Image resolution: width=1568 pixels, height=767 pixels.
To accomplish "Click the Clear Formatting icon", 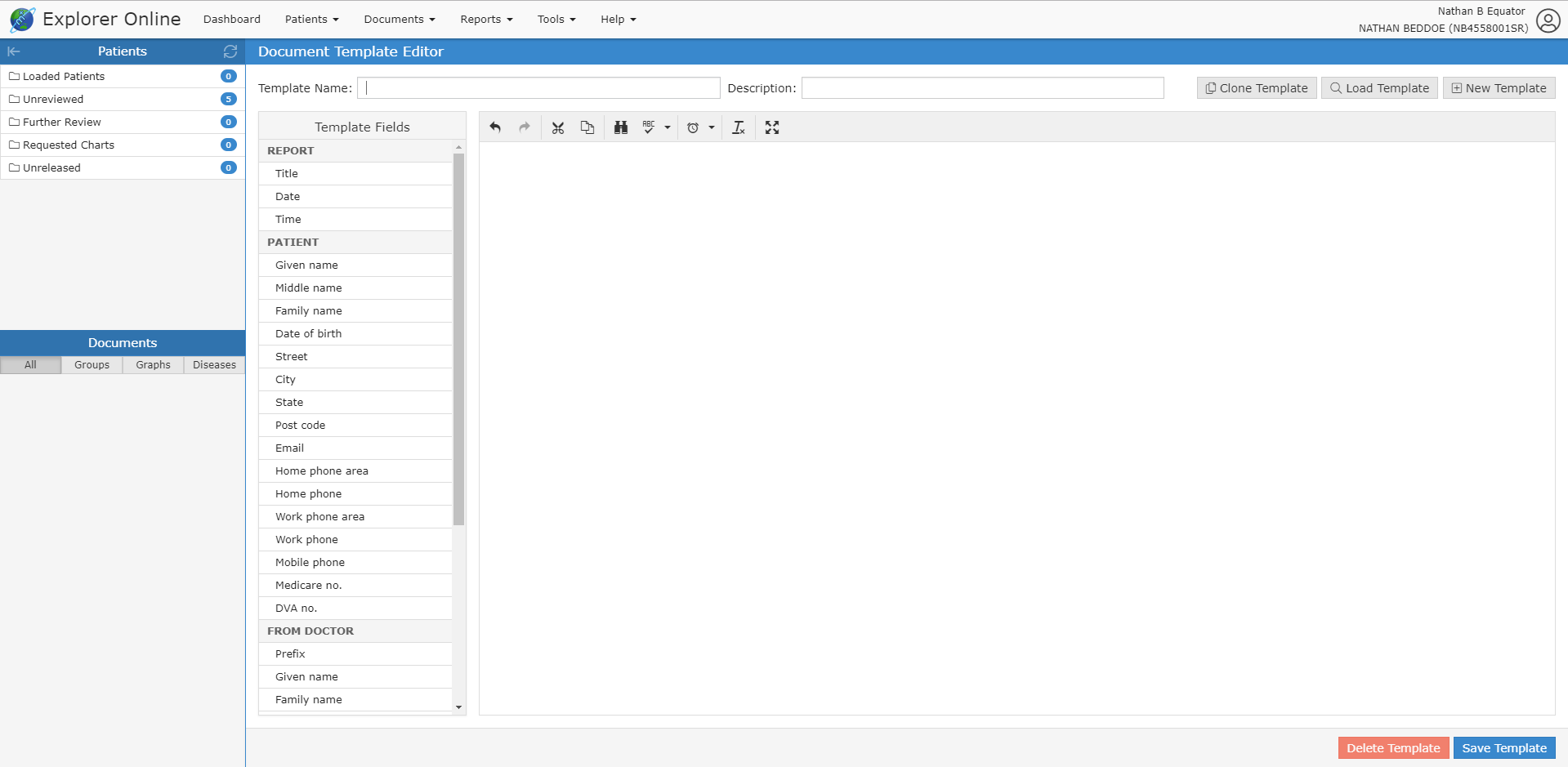I will pyautogui.click(x=739, y=127).
